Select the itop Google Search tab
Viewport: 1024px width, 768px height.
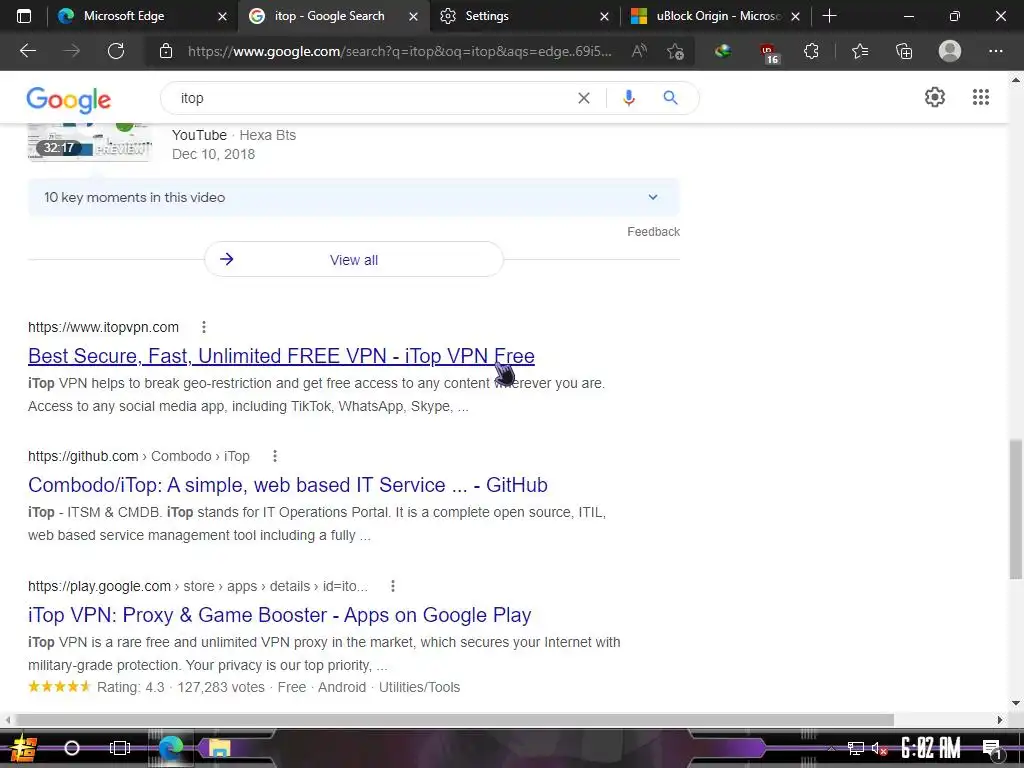point(329,16)
